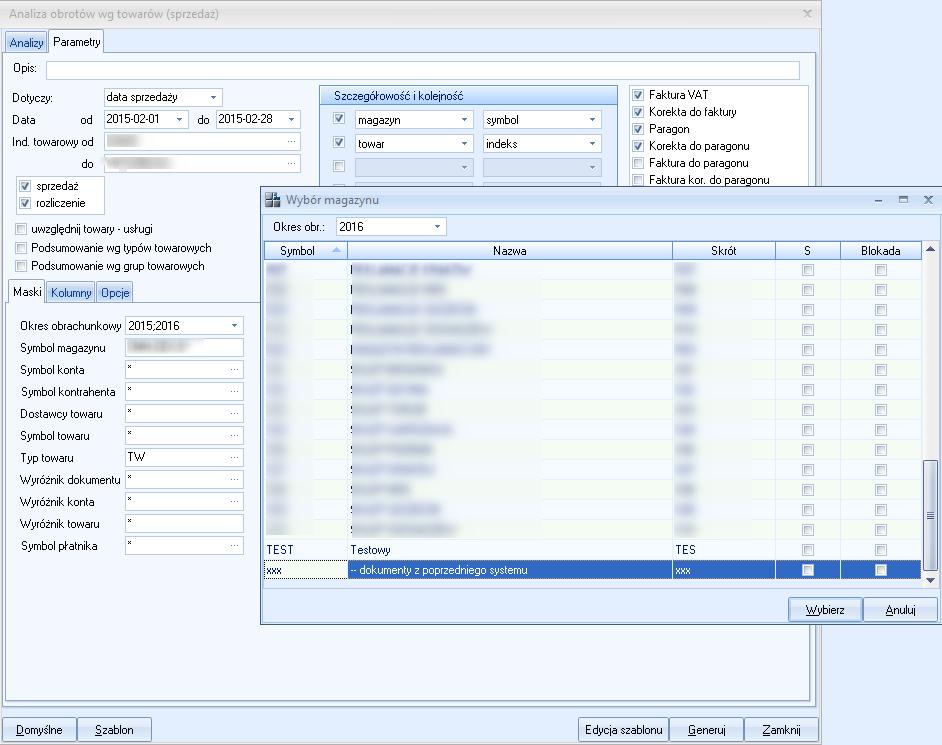Click the magazyn list scrollbar thumb
942x745 pixels.
(930, 515)
